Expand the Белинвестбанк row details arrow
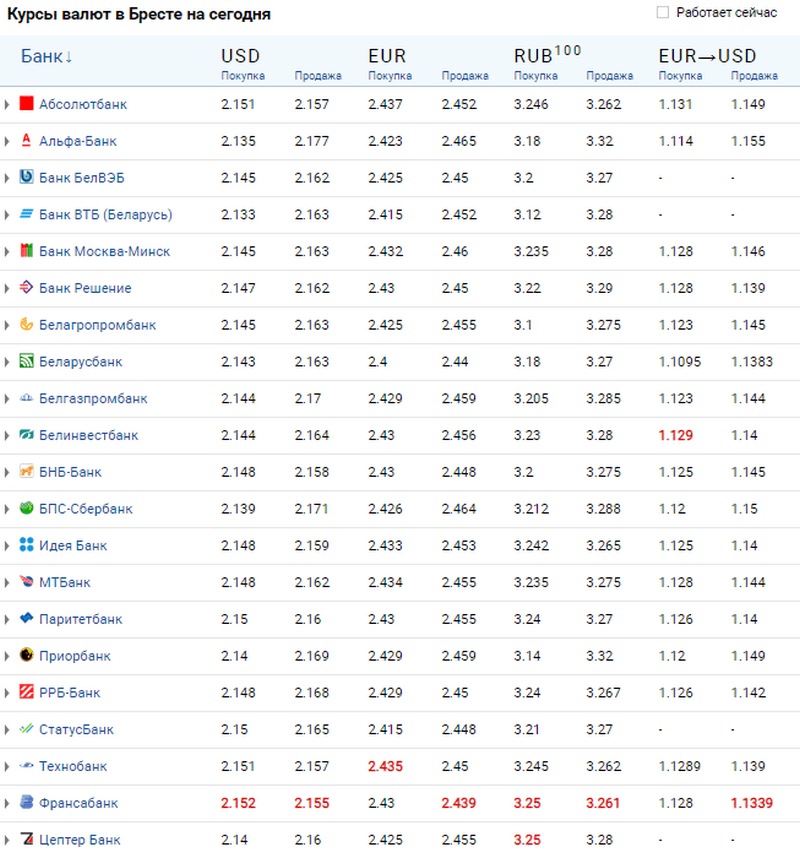This screenshot has width=800, height=853. 7,436
